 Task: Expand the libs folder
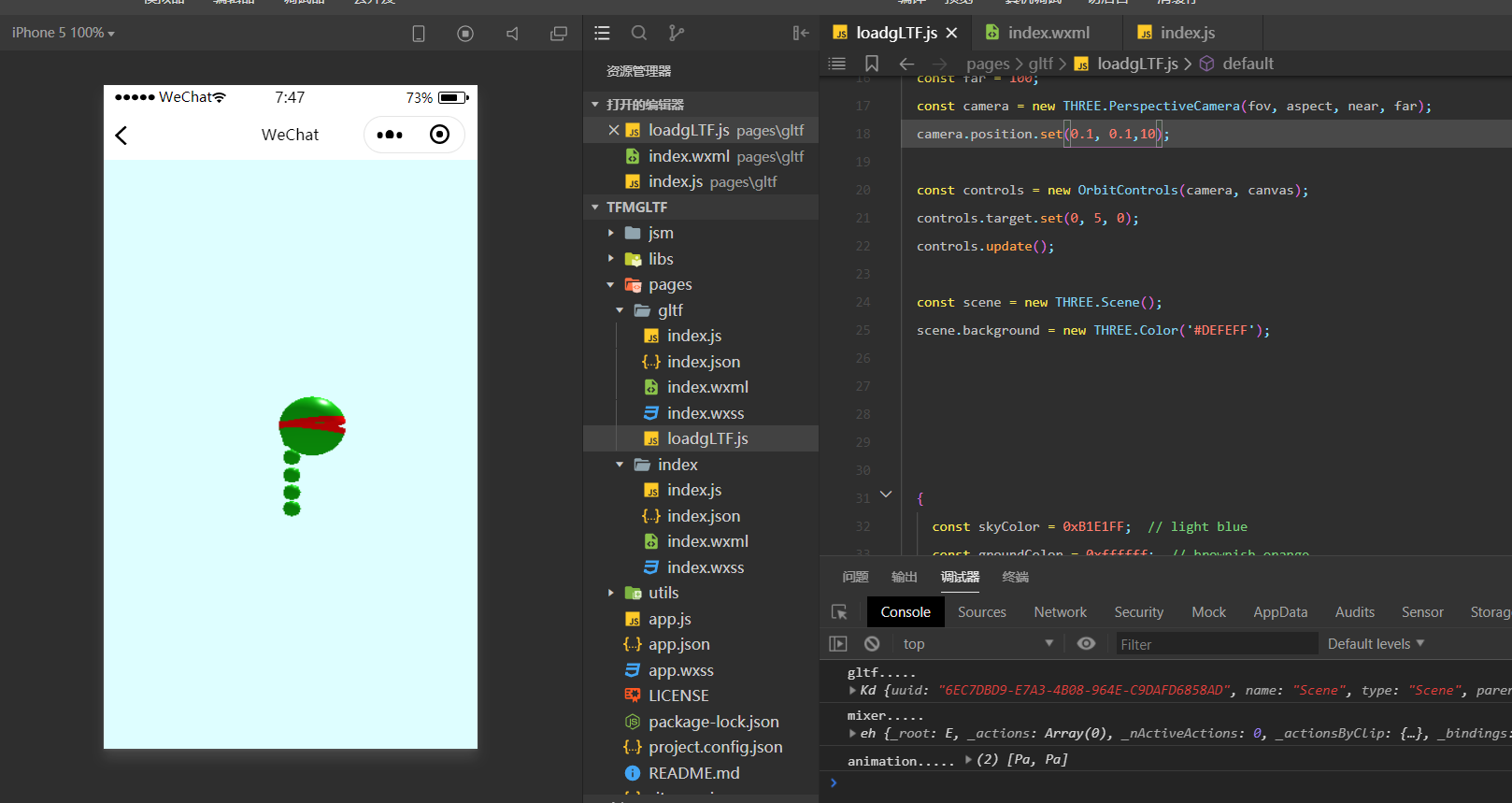pyautogui.click(x=611, y=259)
